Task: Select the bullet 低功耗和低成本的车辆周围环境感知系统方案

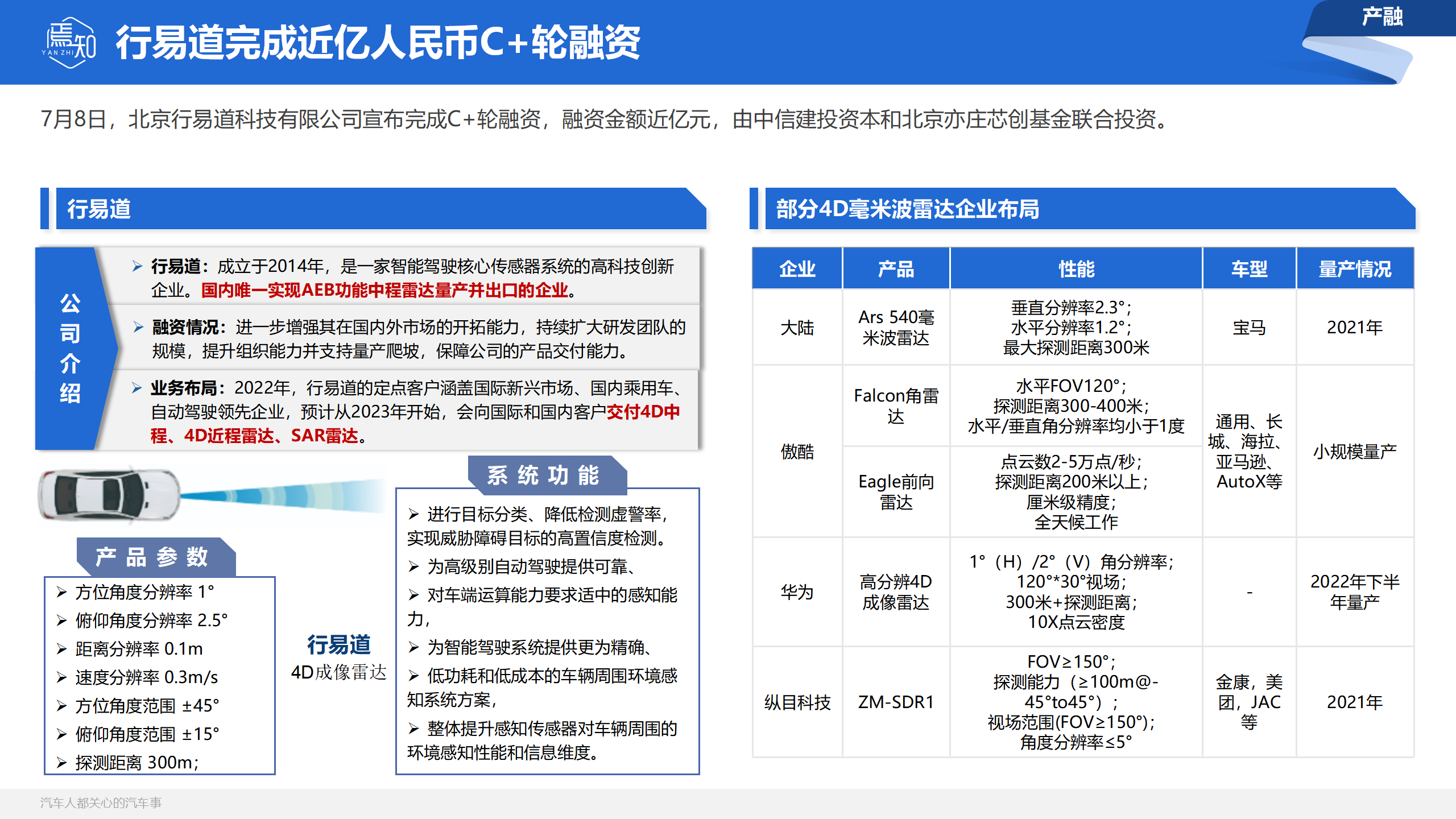Action: (542, 688)
